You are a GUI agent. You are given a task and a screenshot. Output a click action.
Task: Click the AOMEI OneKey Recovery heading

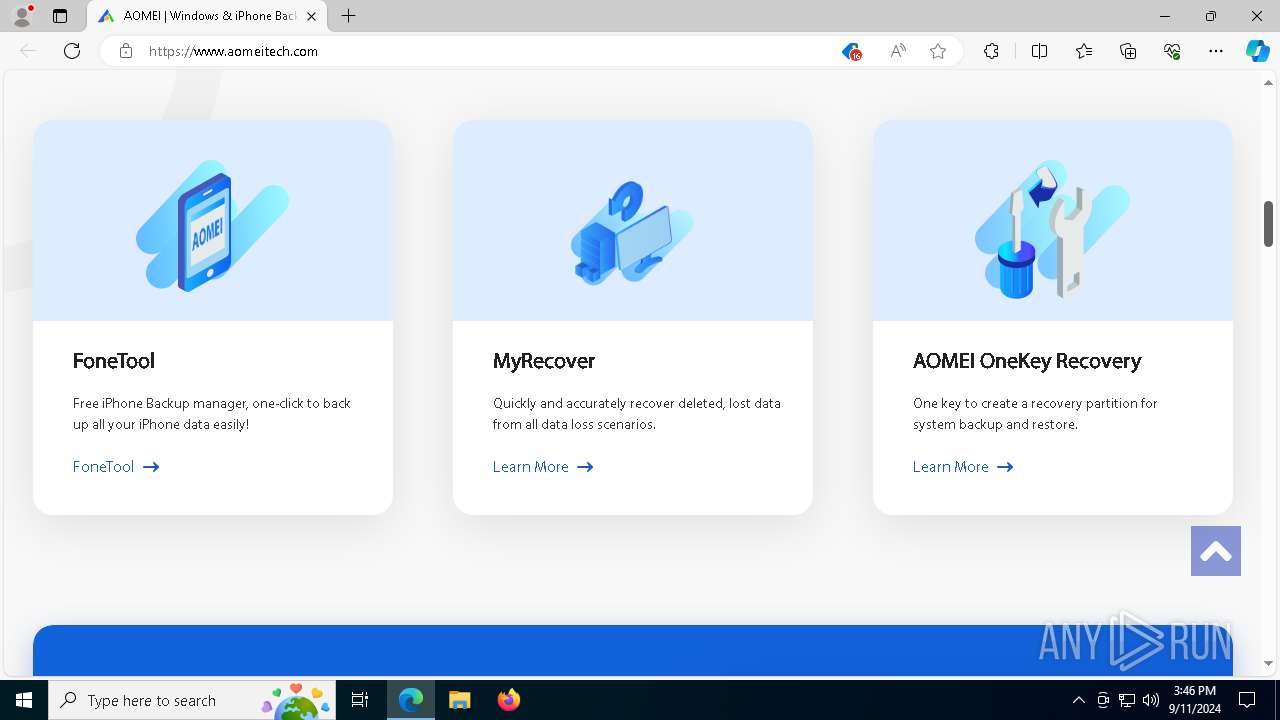coord(1027,361)
